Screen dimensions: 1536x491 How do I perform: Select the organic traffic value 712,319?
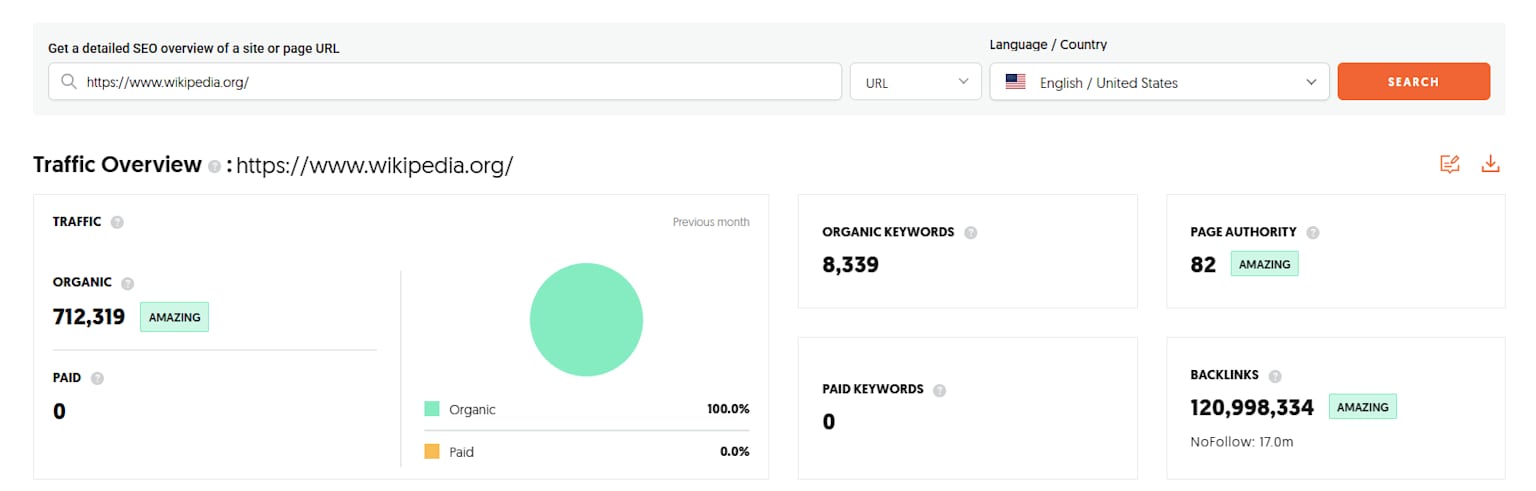click(x=89, y=317)
